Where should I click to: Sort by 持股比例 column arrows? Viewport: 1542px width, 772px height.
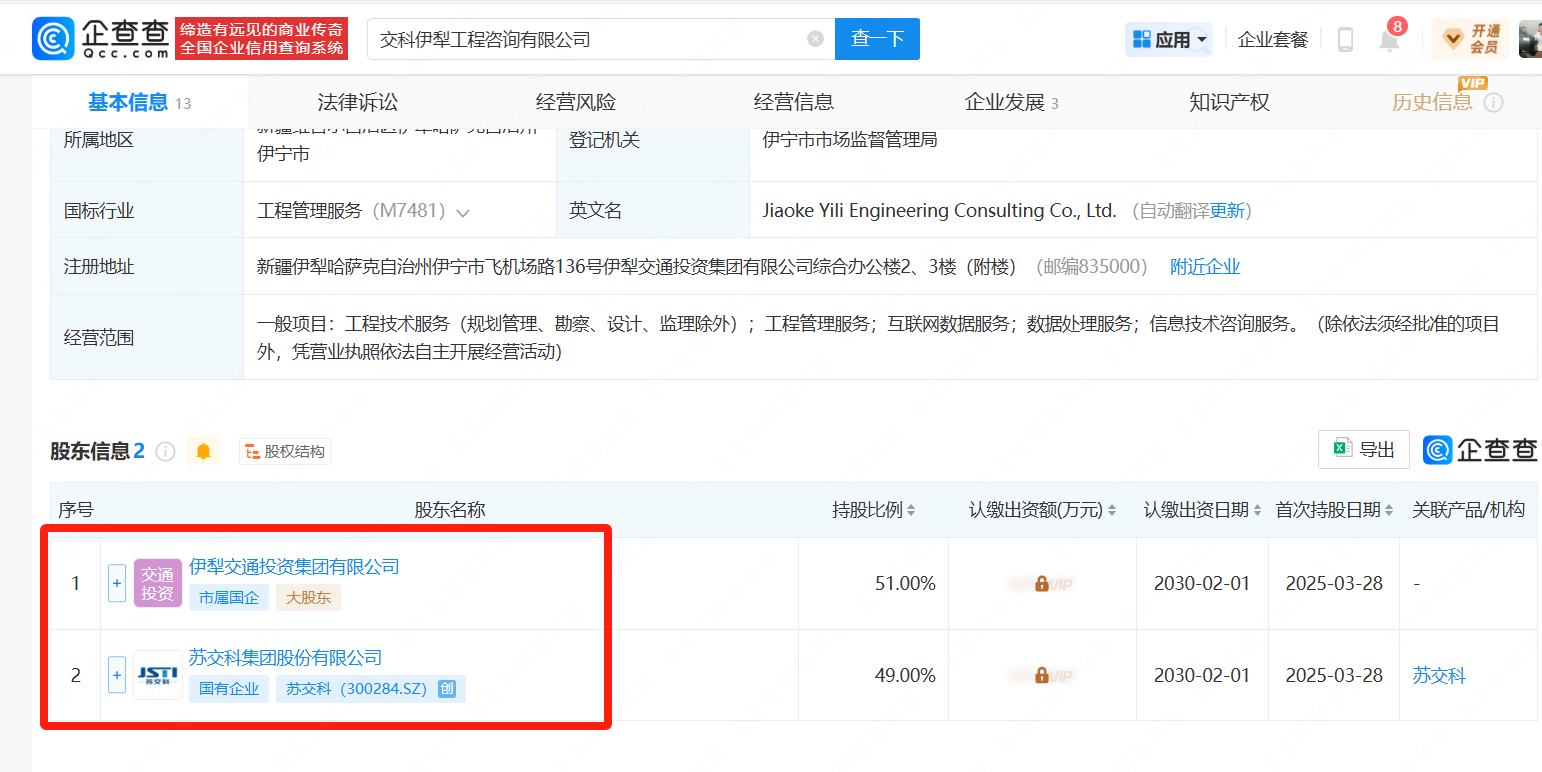pyautogui.click(x=911, y=510)
